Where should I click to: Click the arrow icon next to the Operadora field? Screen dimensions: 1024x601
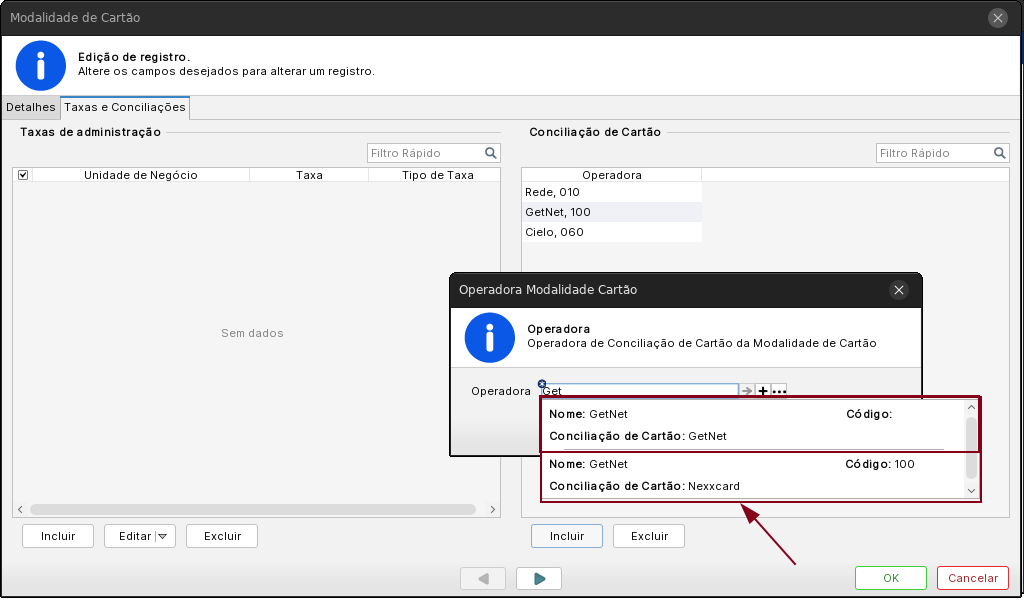tap(746, 391)
